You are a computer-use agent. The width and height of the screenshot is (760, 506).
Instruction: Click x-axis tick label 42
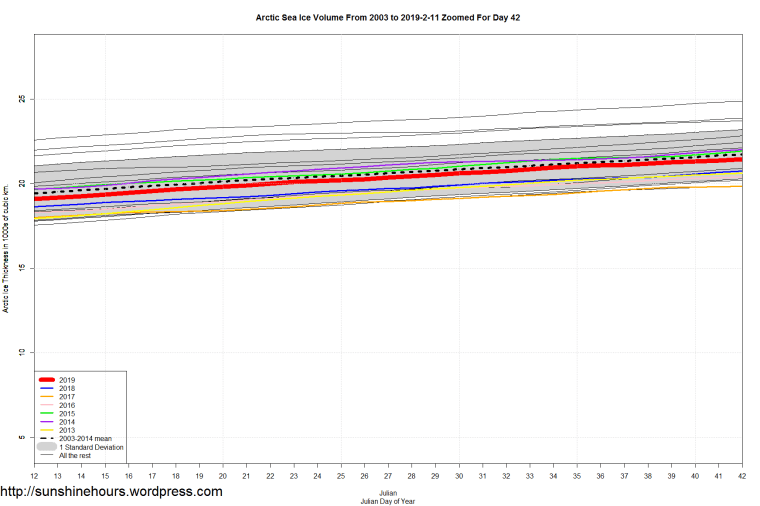point(742,477)
